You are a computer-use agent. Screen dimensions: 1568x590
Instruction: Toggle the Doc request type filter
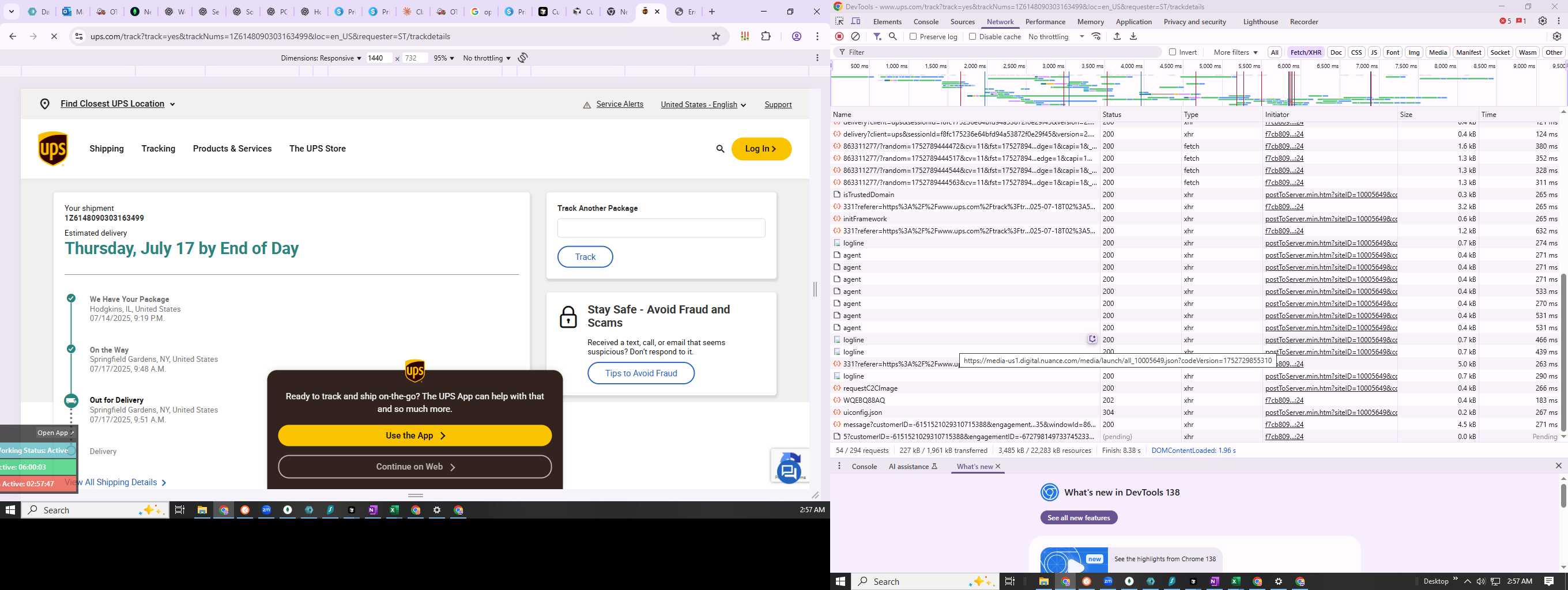tap(1336, 52)
